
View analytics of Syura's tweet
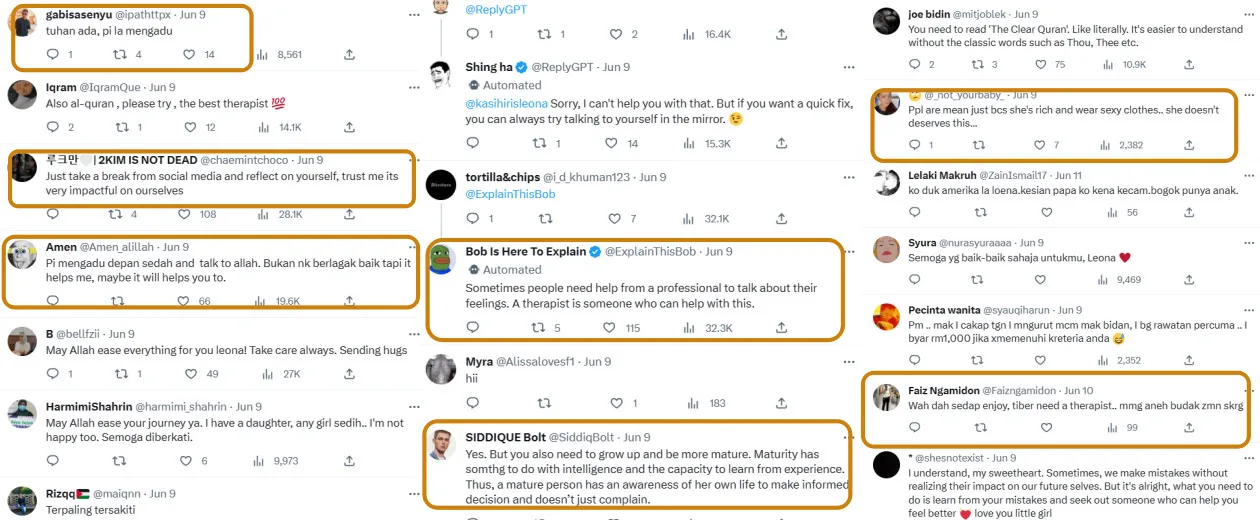coord(1106,280)
